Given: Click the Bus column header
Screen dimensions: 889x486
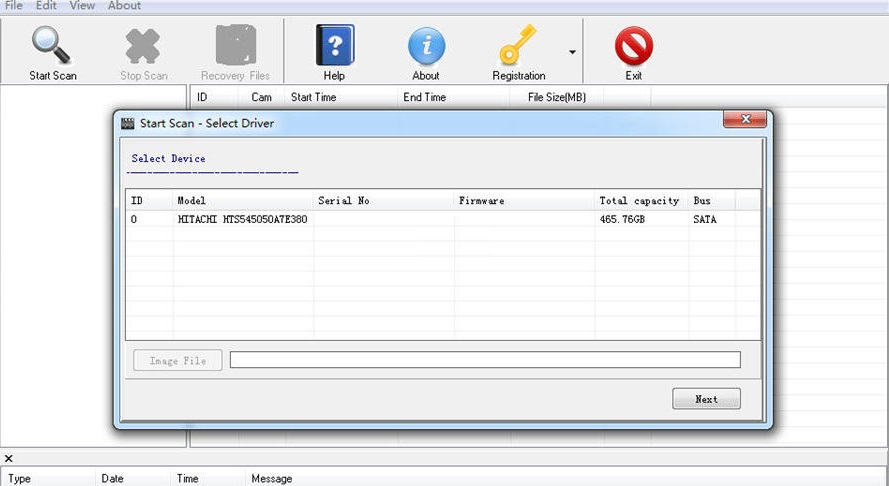Looking at the screenshot, I should (712, 200).
